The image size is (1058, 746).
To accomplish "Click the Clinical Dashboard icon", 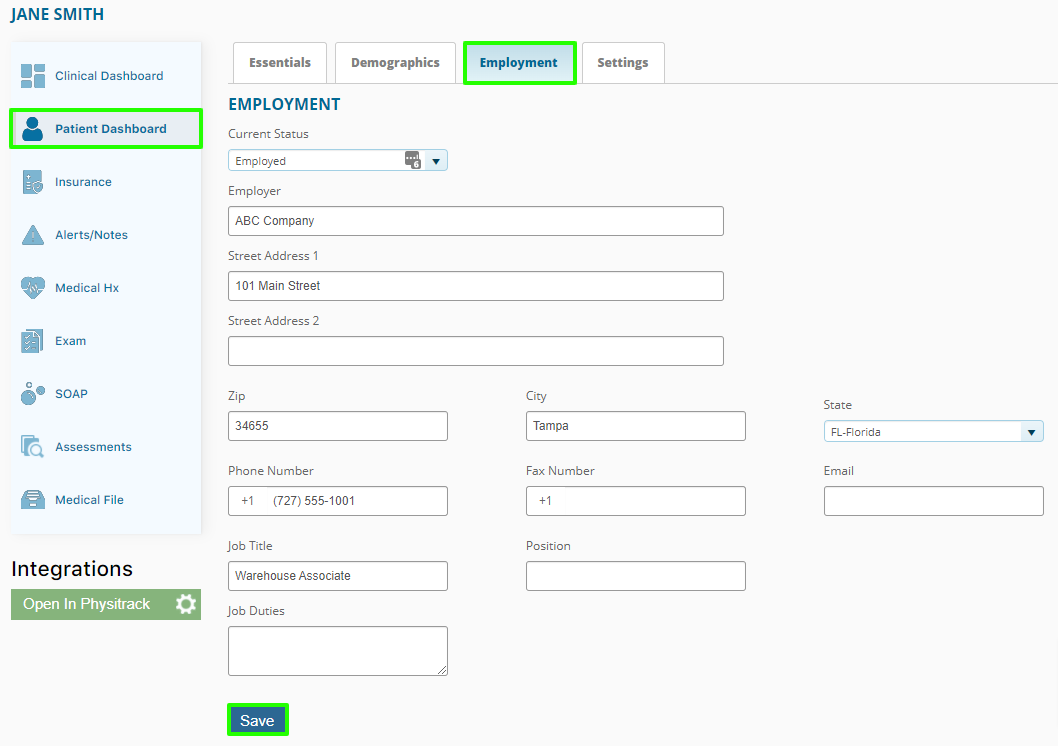I will tap(32, 76).
